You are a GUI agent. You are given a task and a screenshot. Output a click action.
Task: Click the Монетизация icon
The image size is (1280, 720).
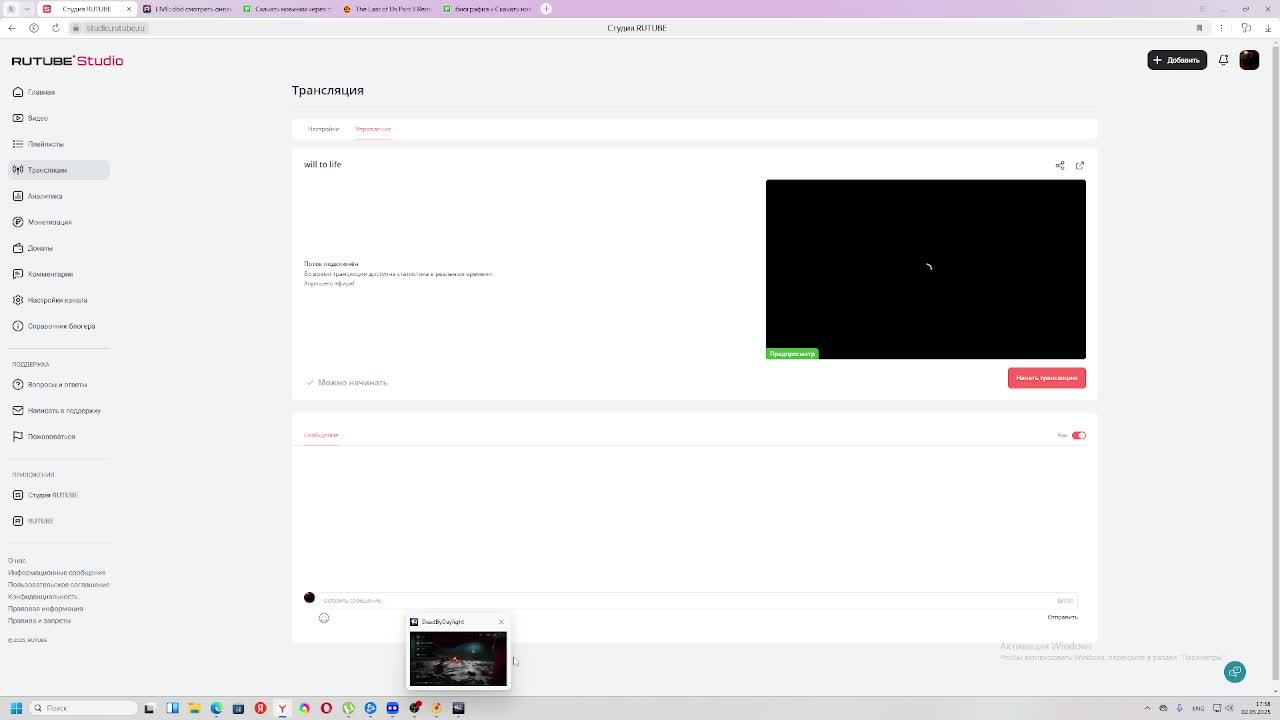[18, 222]
